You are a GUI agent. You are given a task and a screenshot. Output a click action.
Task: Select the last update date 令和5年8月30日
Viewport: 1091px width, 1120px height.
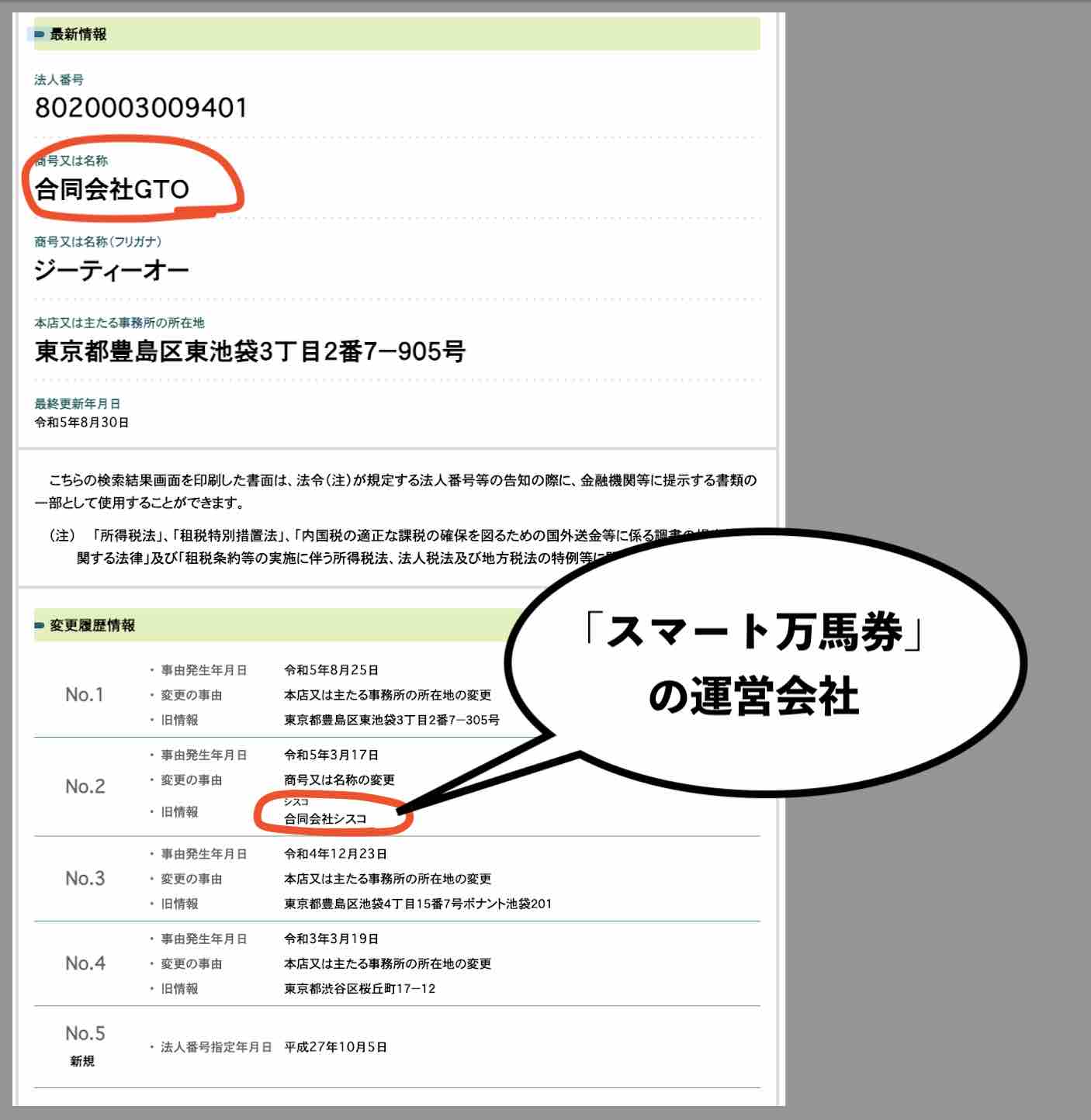pyautogui.click(x=81, y=423)
